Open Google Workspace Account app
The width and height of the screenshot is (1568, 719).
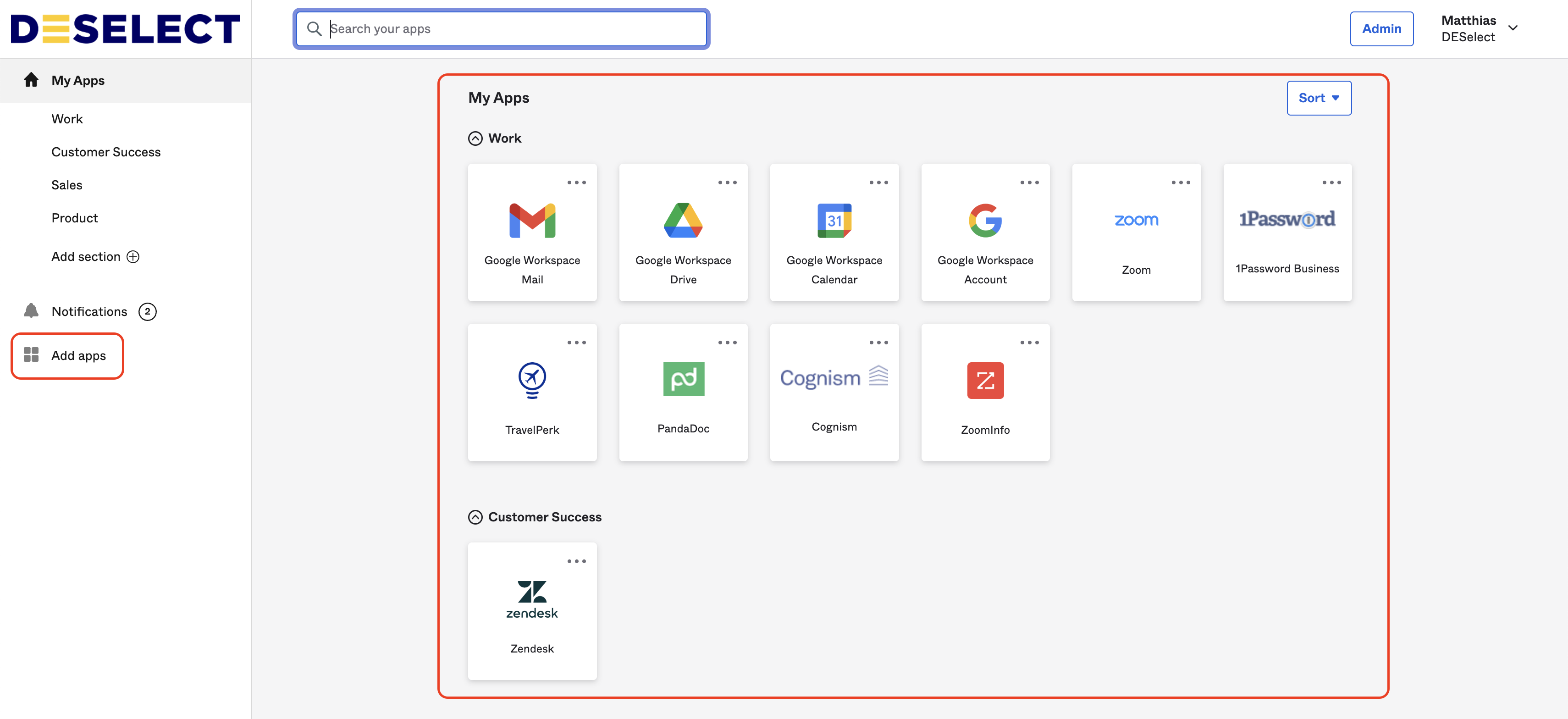click(x=985, y=221)
